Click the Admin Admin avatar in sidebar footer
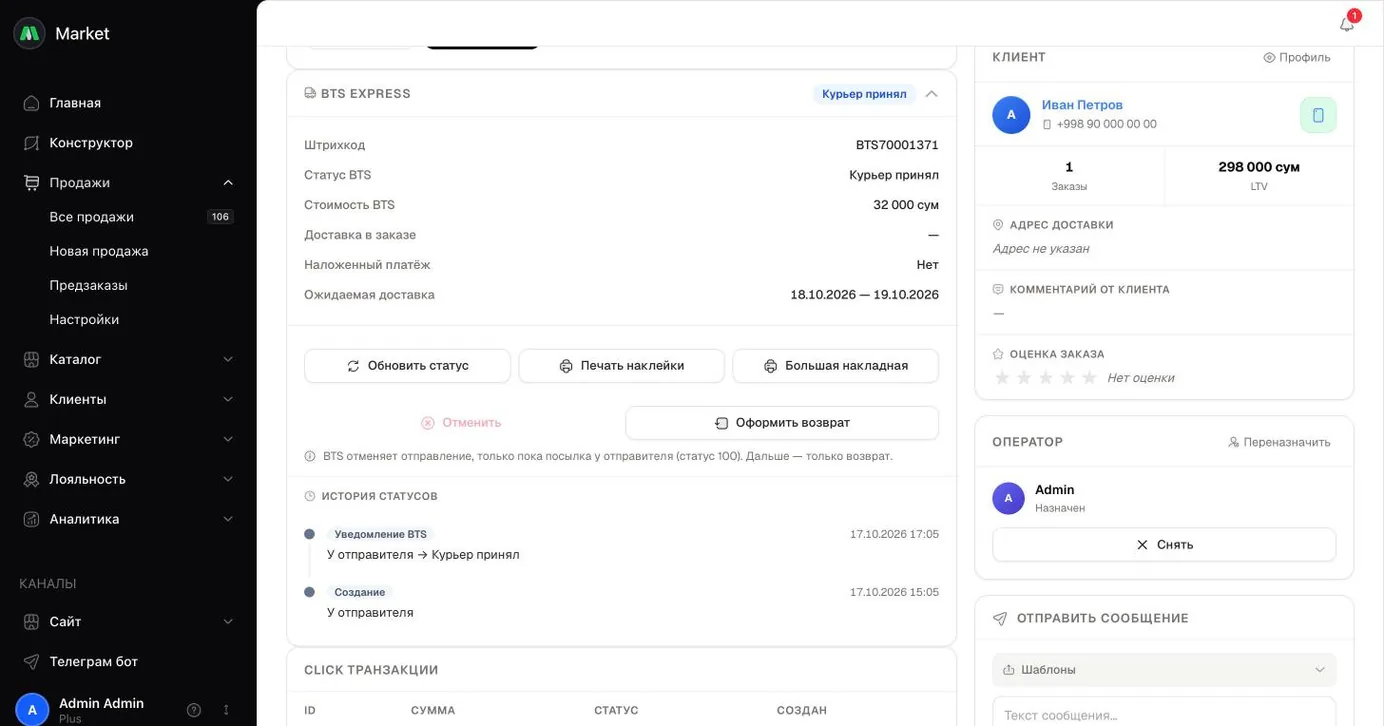1384x726 pixels. [x=32, y=710]
